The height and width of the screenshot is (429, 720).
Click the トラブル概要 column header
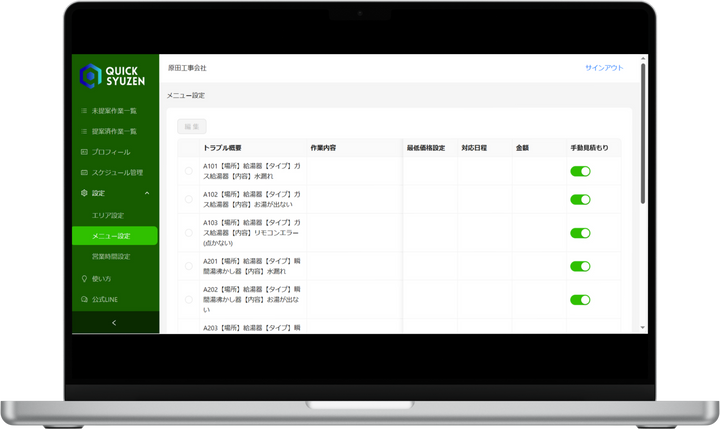(223, 147)
